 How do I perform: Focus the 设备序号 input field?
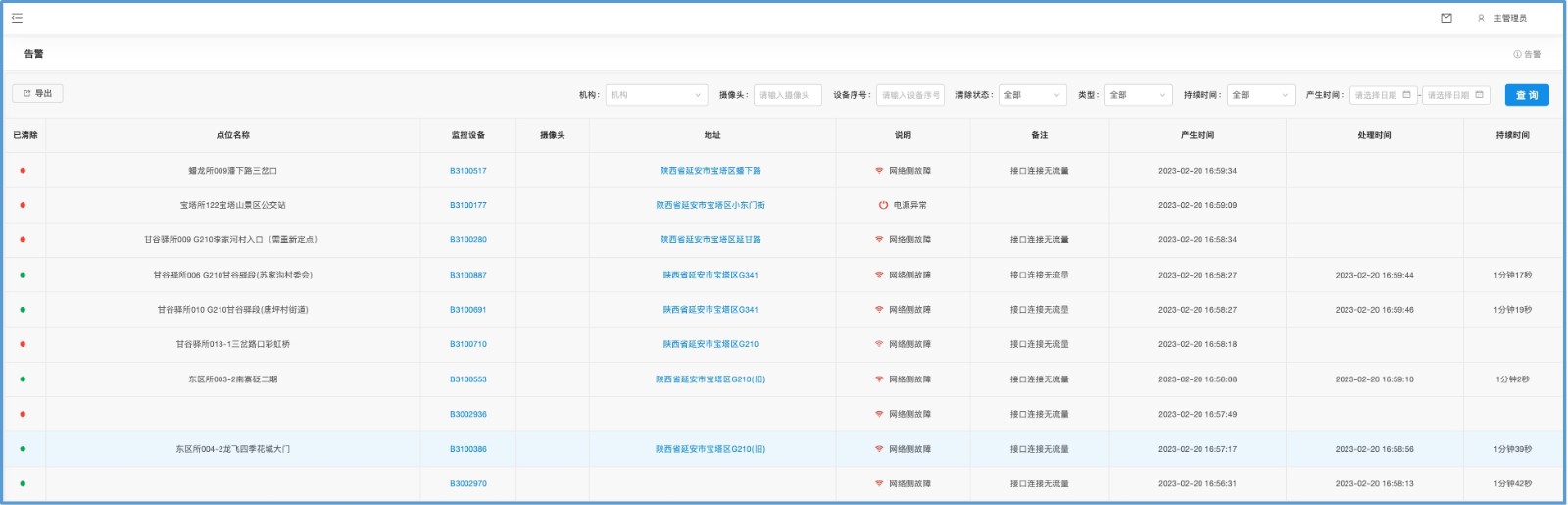(909, 95)
